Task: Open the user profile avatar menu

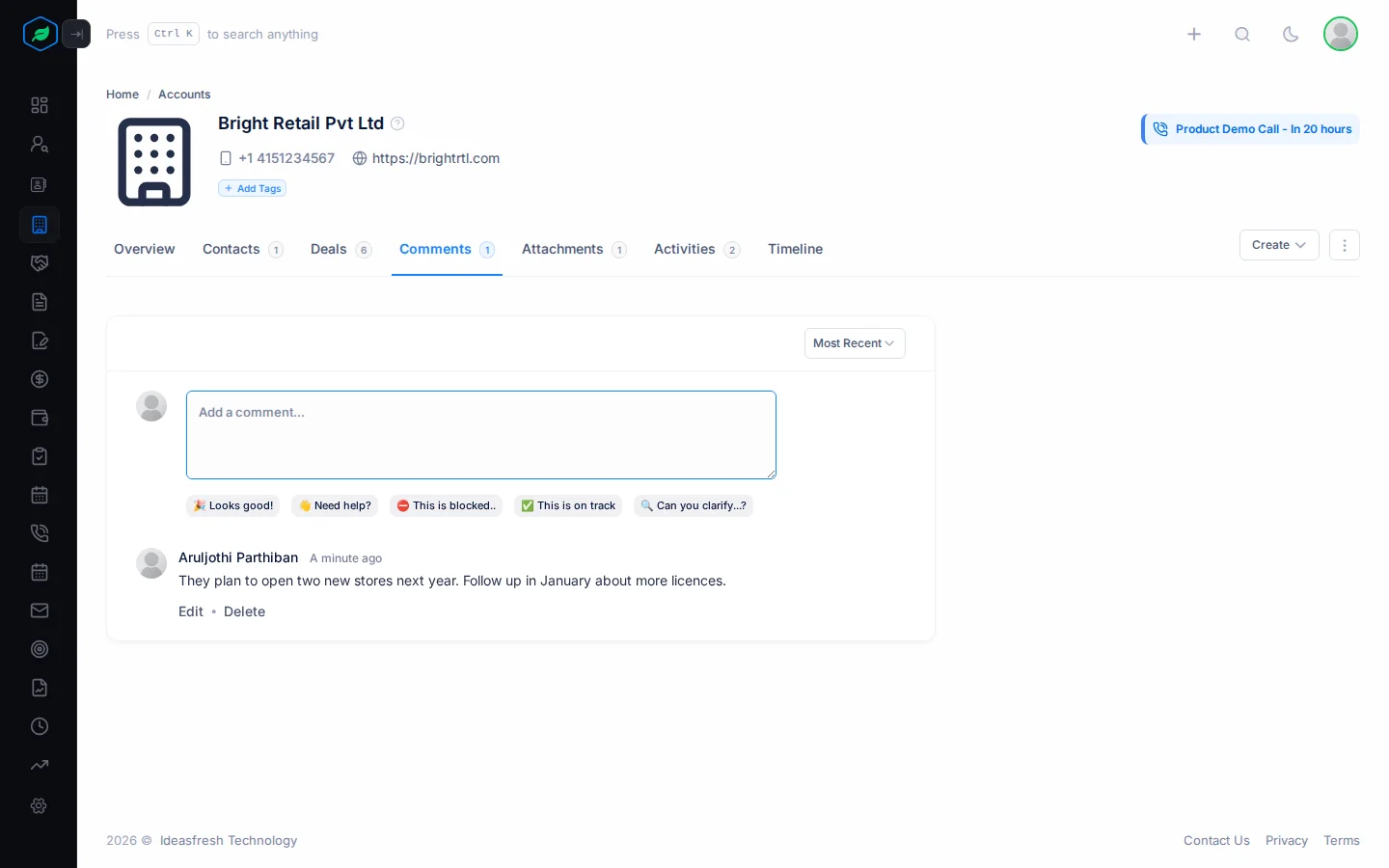Action: tap(1341, 34)
